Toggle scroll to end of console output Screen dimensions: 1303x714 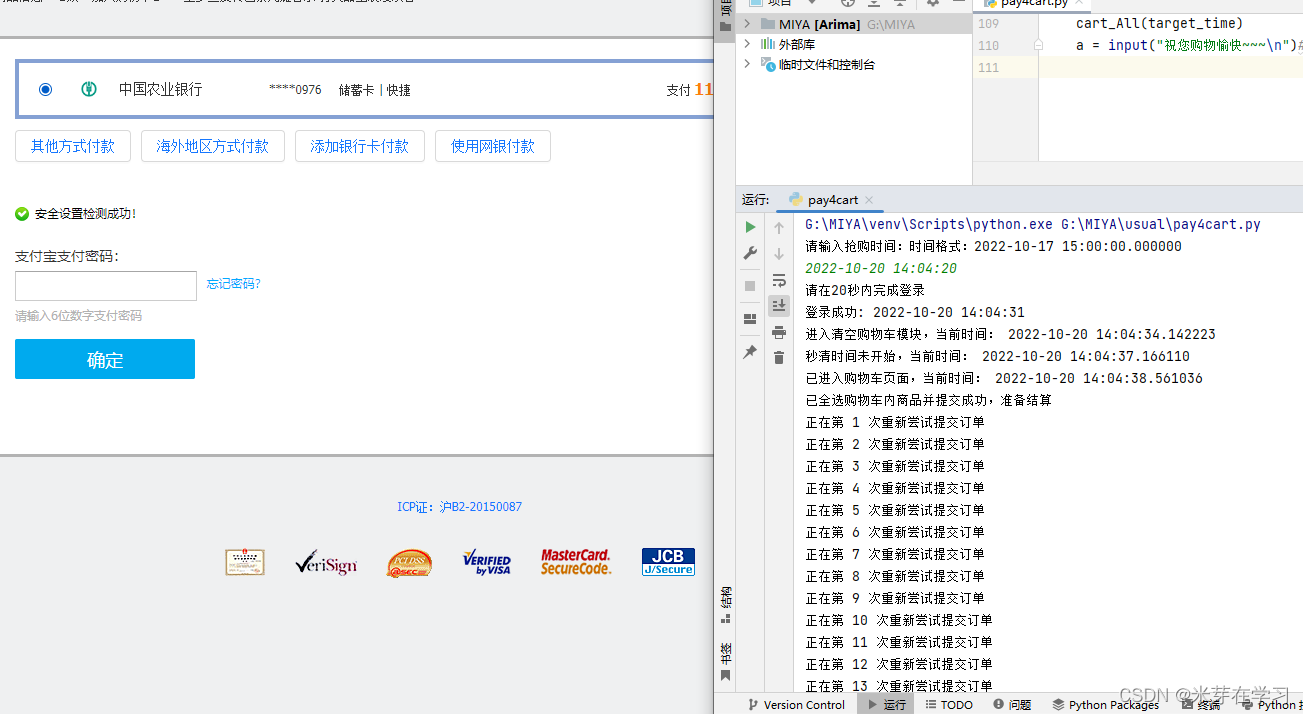click(779, 305)
